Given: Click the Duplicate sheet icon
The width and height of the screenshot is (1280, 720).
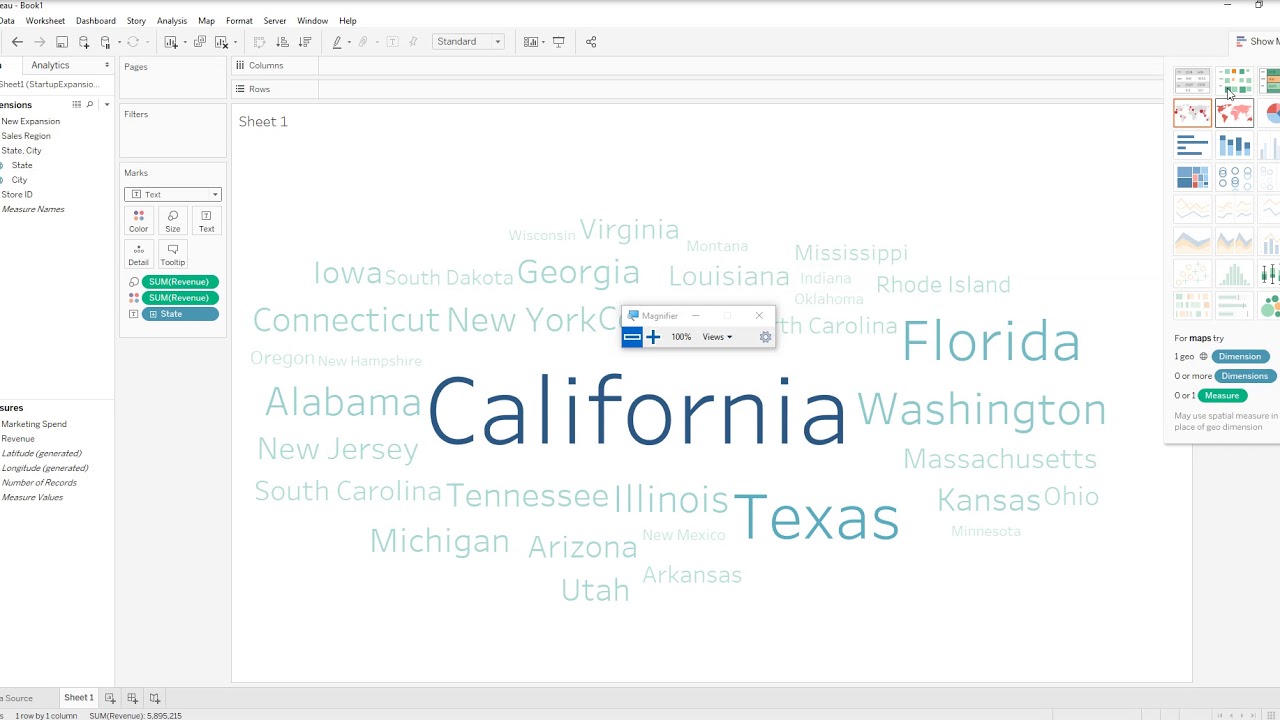Looking at the screenshot, I should coord(200,42).
